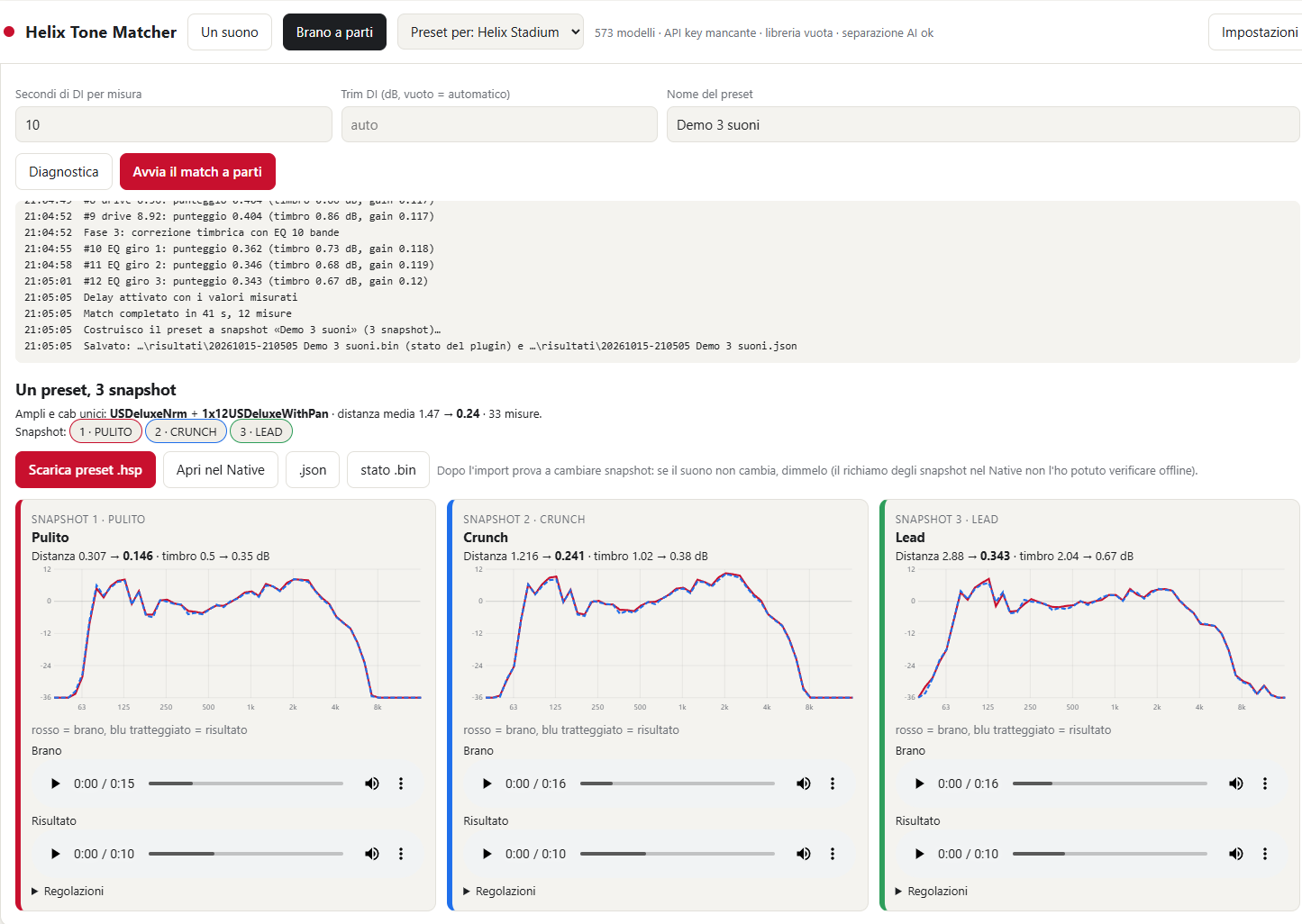Image resolution: width=1302 pixels, height=924 pixels.
Task: Click the Helix Tone Matcher title
Action: point(101,32)
